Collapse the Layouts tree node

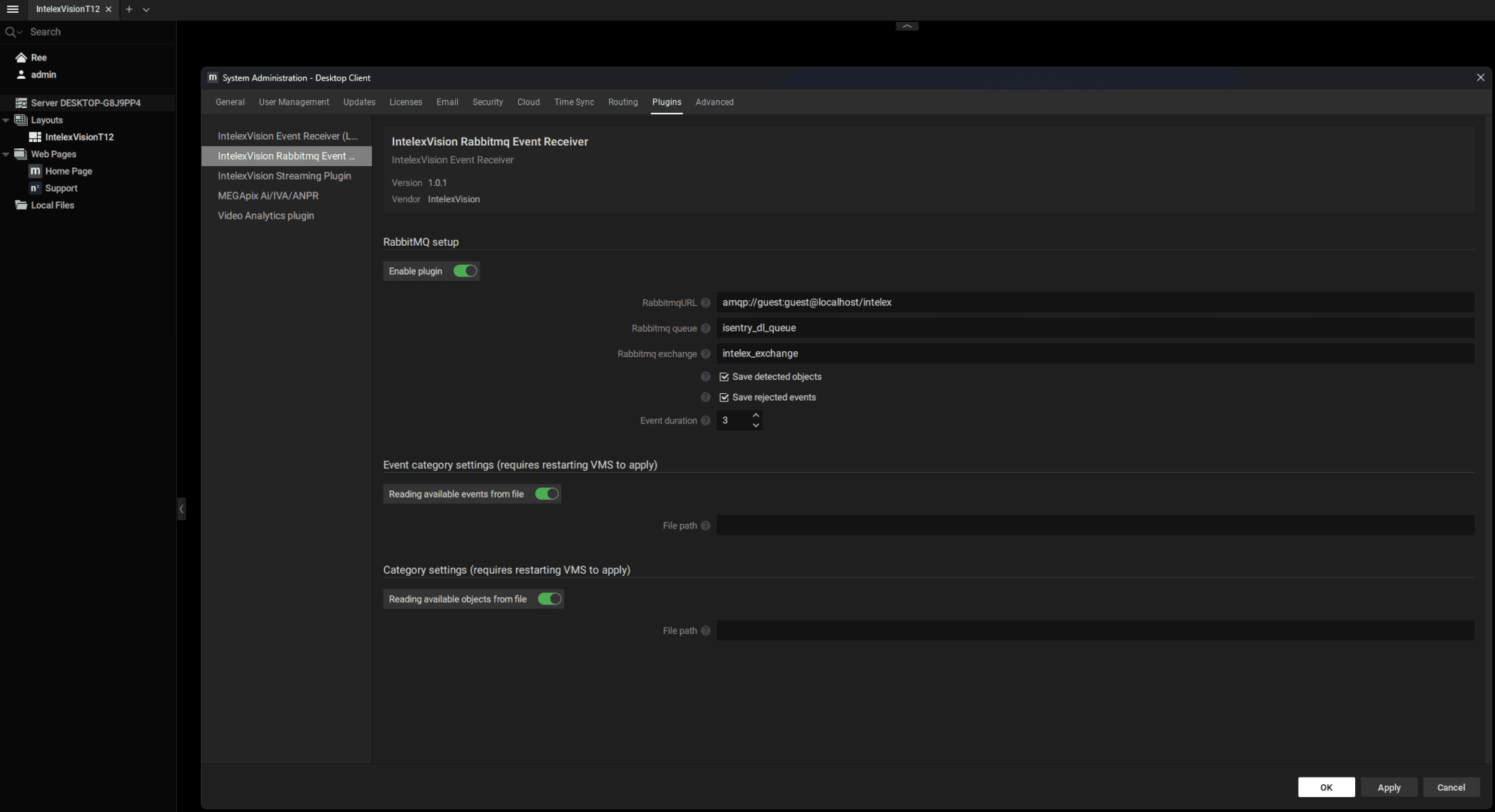[x=6, y=120]
